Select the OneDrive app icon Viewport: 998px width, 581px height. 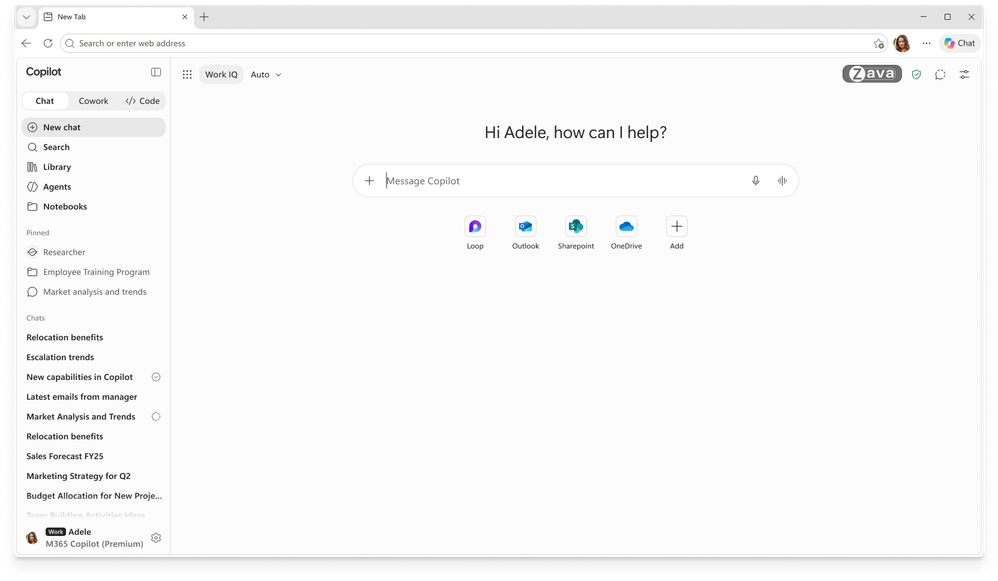[x=626, y=227]
